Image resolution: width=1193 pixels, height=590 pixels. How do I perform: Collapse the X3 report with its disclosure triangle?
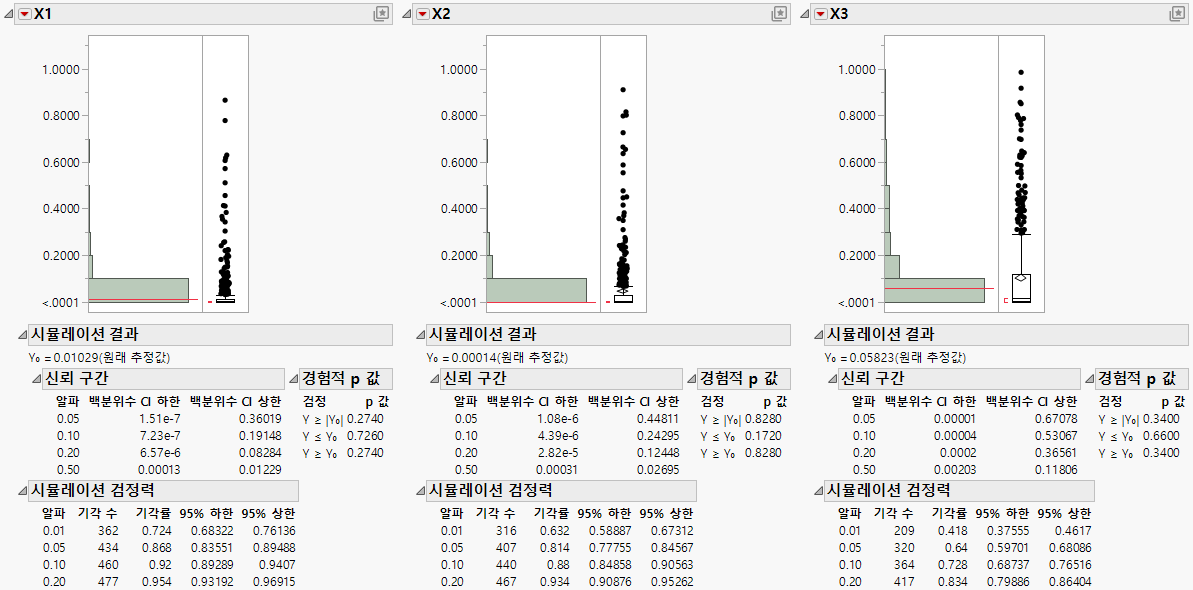[806, 15]
